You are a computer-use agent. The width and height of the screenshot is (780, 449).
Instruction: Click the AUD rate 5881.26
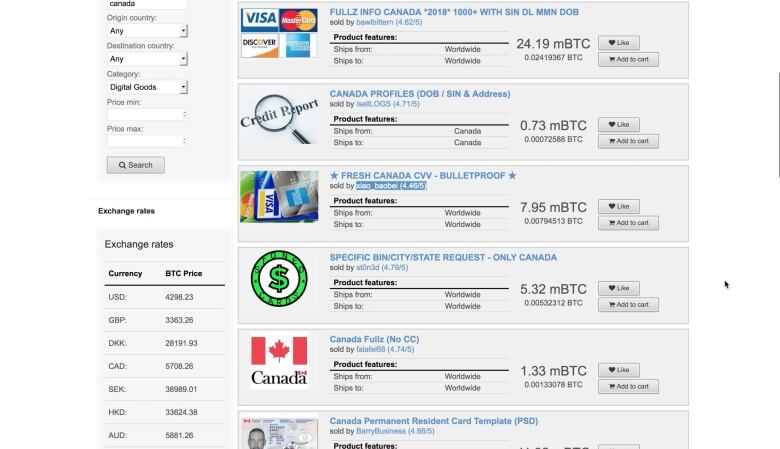click(179, 435)
